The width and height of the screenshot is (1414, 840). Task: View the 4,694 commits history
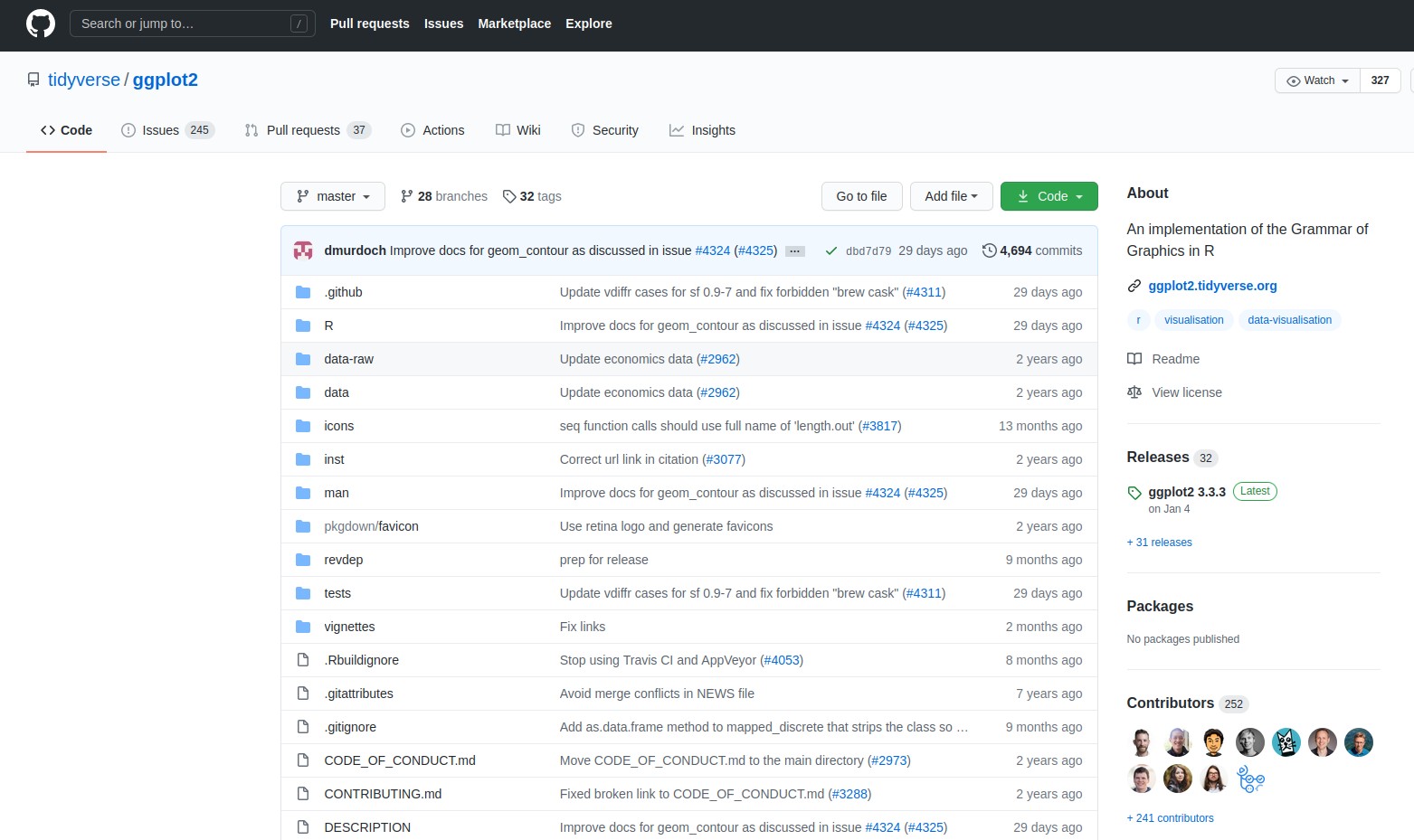(1032, 250)
